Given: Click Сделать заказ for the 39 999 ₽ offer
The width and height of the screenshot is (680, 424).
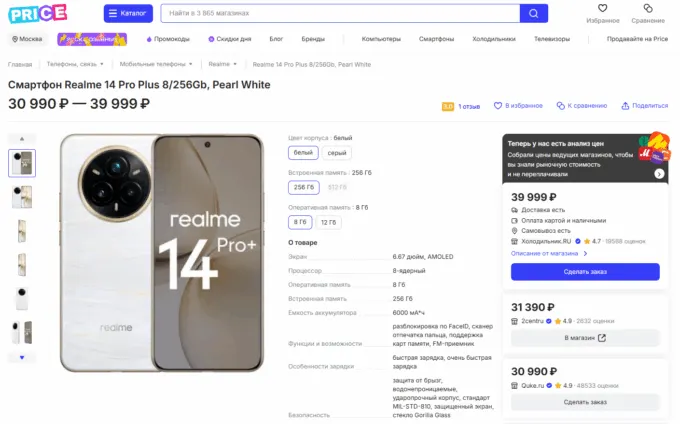Looking at the screenshot, I should point(585,271).
